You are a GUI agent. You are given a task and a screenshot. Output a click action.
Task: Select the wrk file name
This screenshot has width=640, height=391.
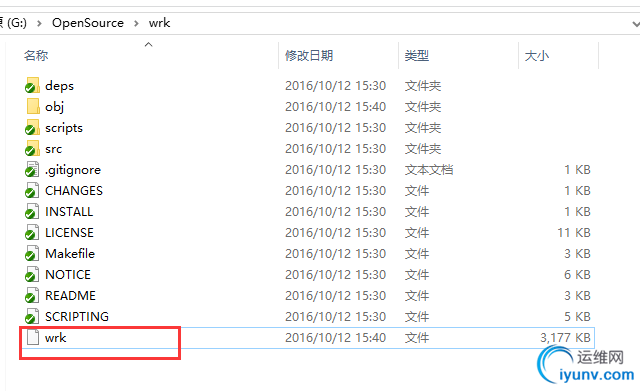pyautogui.click(x=56, y=338)
